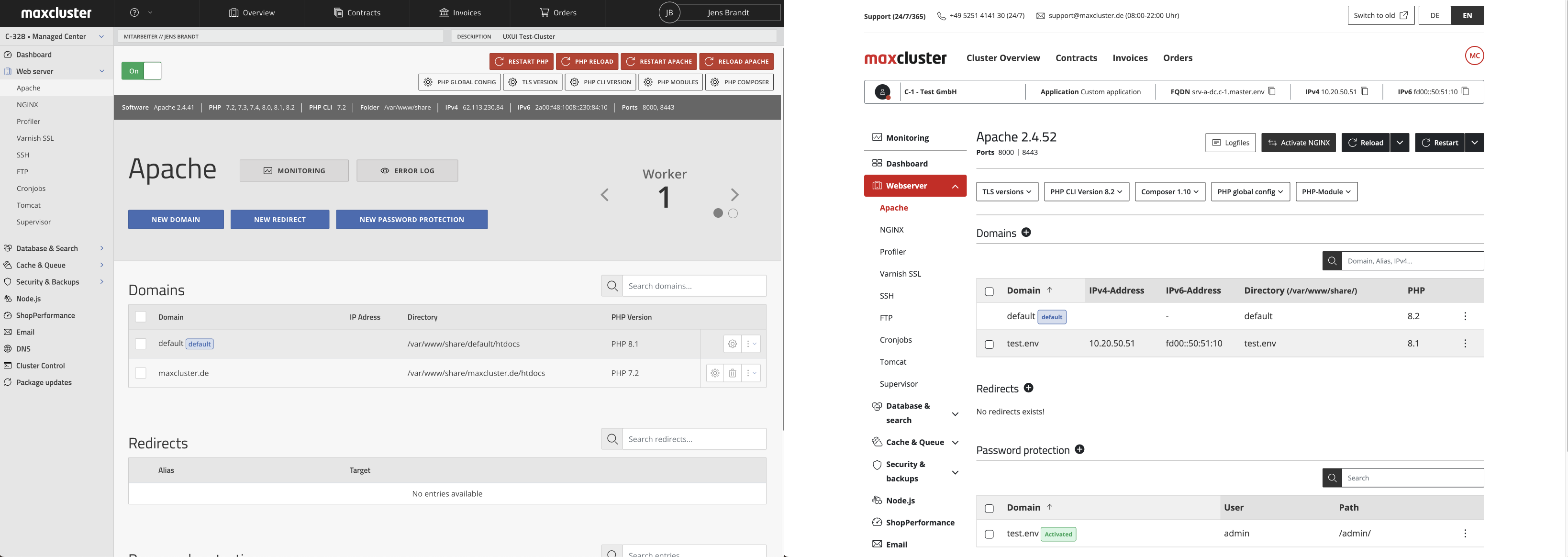Screen dimensions: 1568x557
Task: Click the PHP COMPOSER button
Action: 740,82
